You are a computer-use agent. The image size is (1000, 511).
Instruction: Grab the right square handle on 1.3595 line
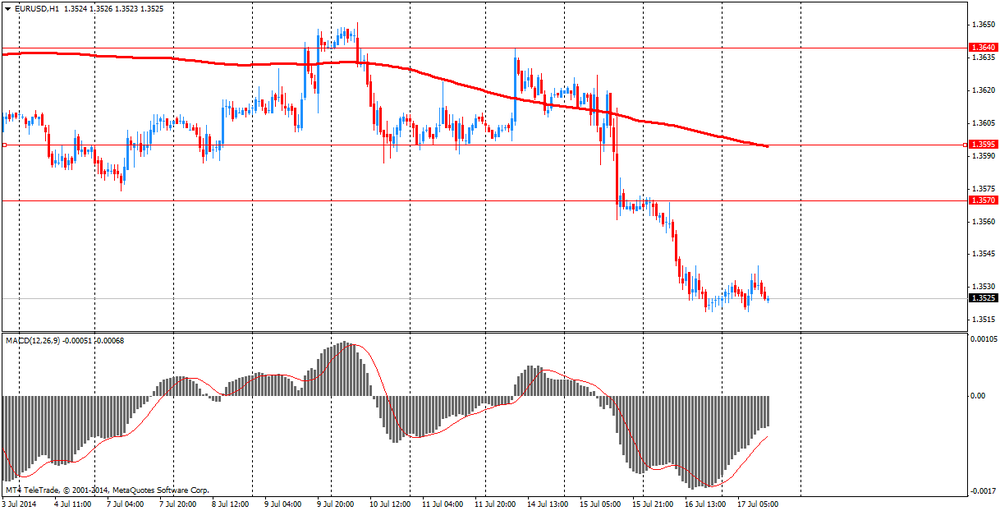click(965, 145)
